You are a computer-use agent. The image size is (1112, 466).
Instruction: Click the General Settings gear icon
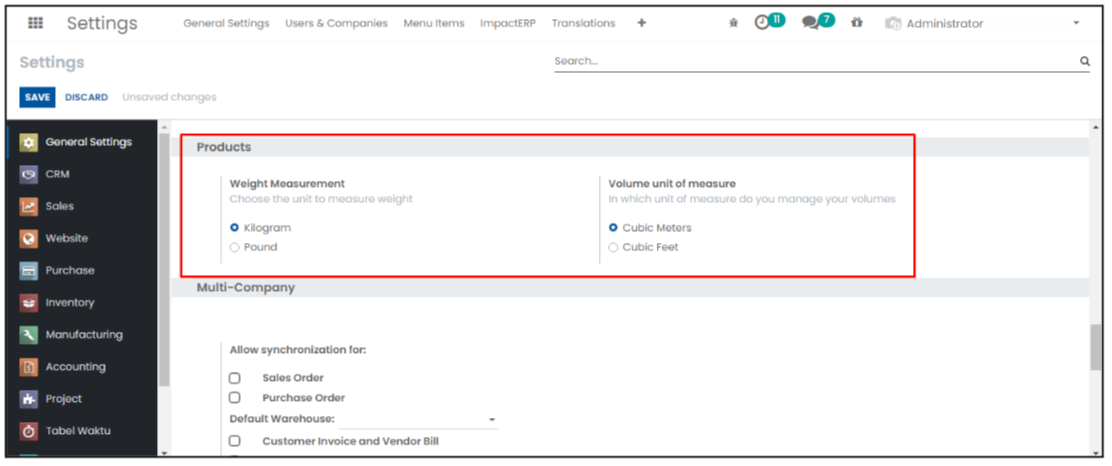pyautogui.click(x=28, y=142)
